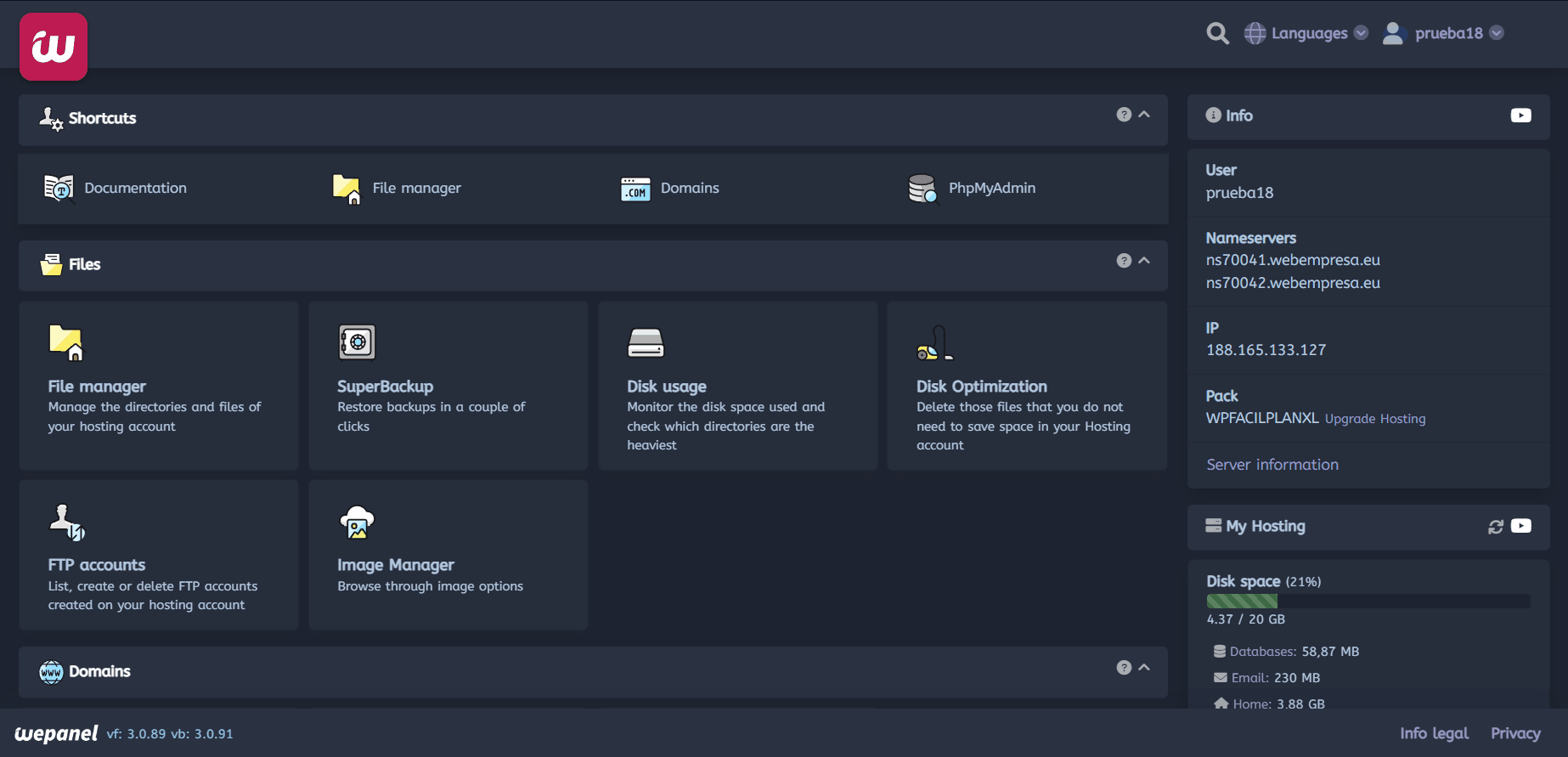The image size is (1568, 757).
Task: Open the Image Manager icon
Action: (357, 523)
